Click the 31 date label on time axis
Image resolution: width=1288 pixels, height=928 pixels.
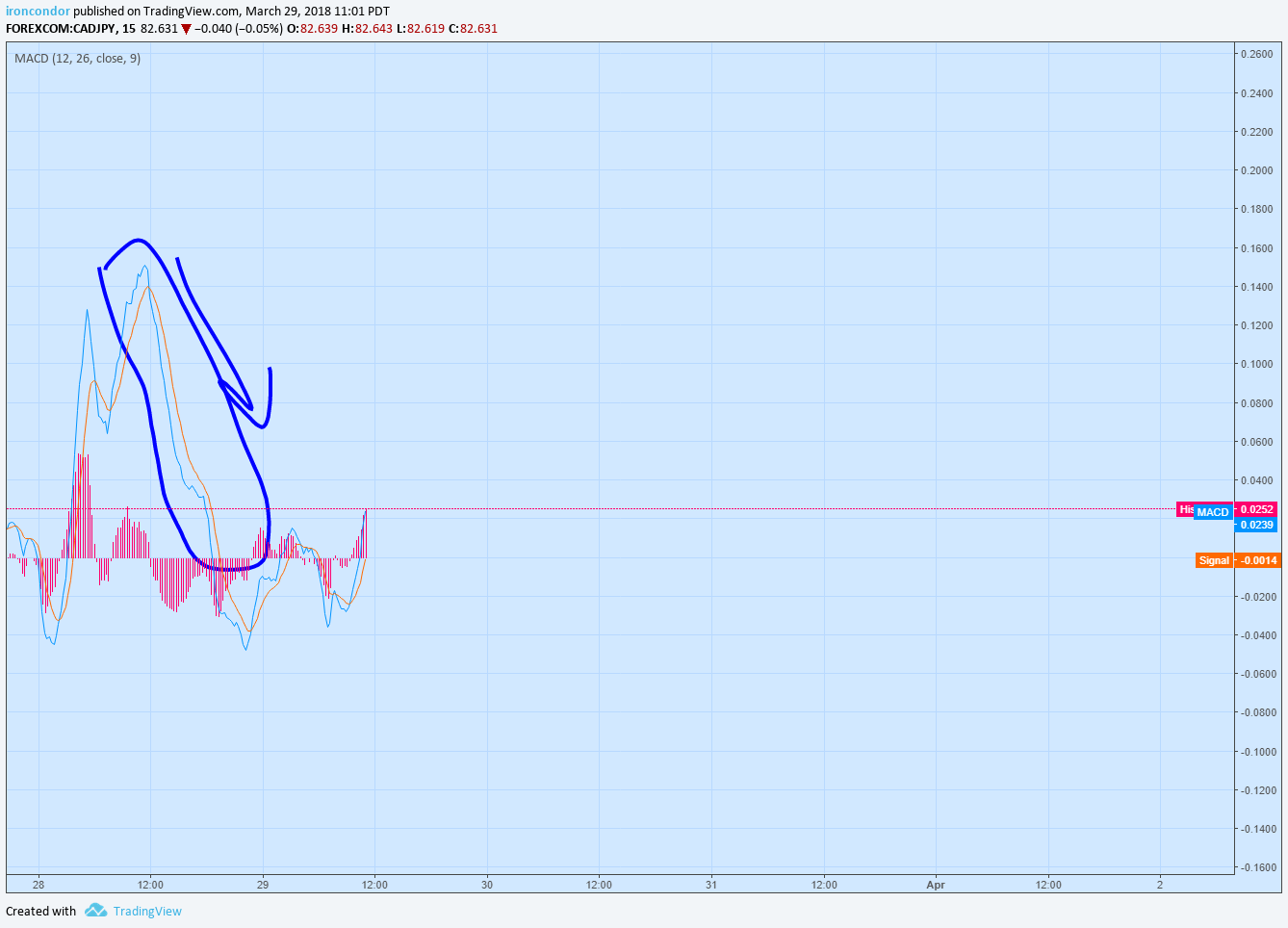(x=711, y=885)
